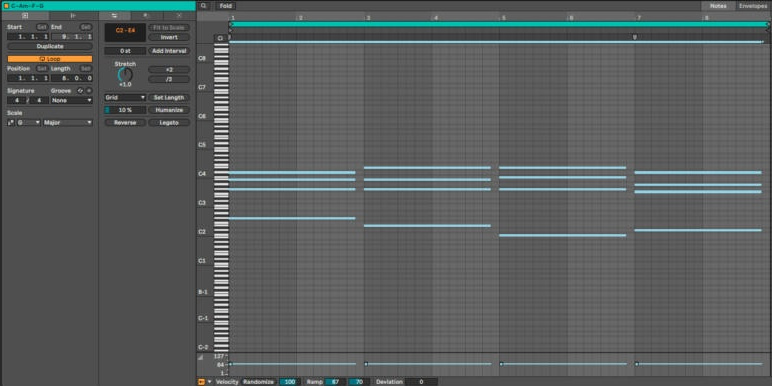Click the magnifier icon left of Fold
Image resolution: width=772 pixels, height=386 pixels.
point(204,6)
